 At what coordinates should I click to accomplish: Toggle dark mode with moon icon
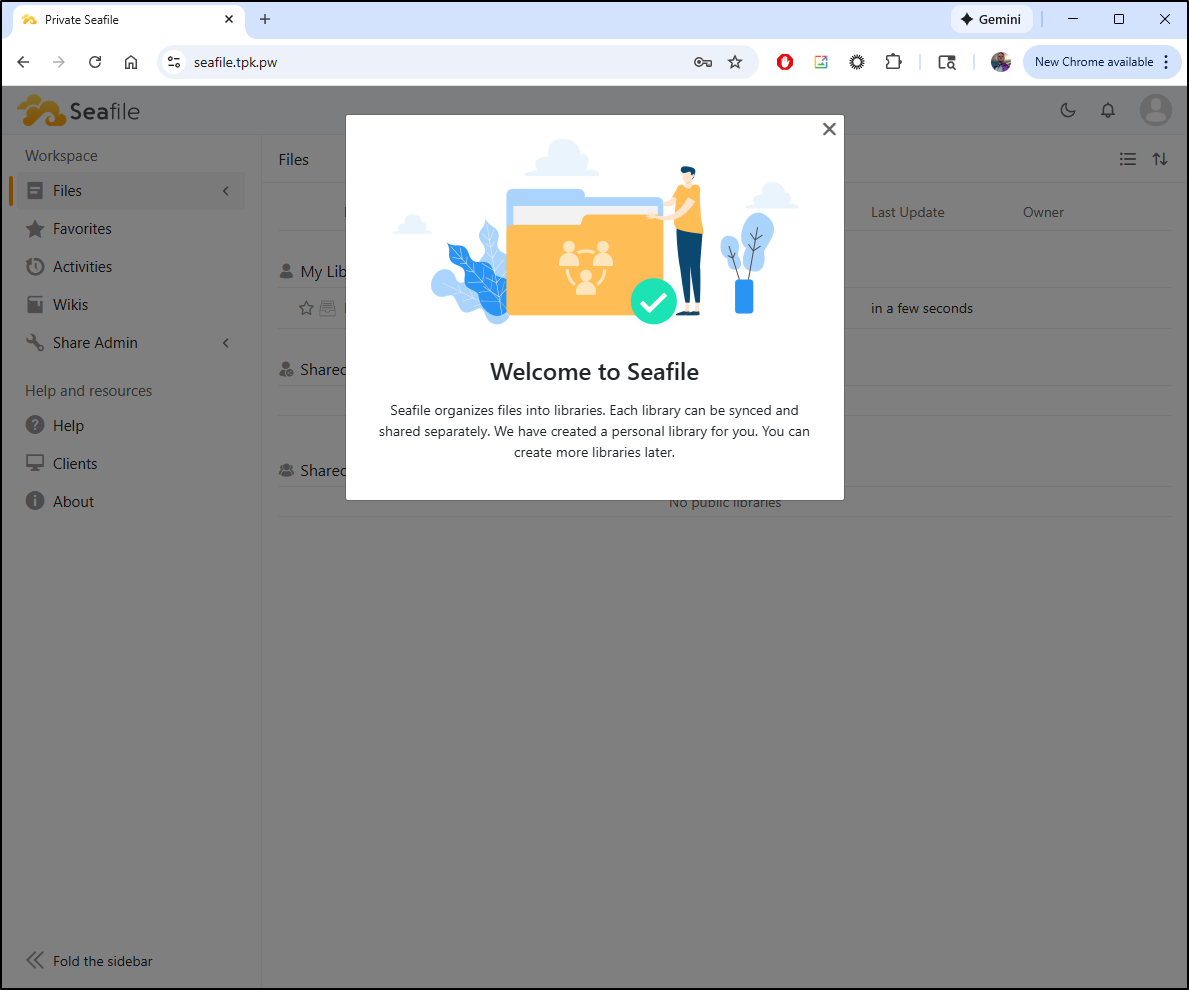click(1068, 110)
